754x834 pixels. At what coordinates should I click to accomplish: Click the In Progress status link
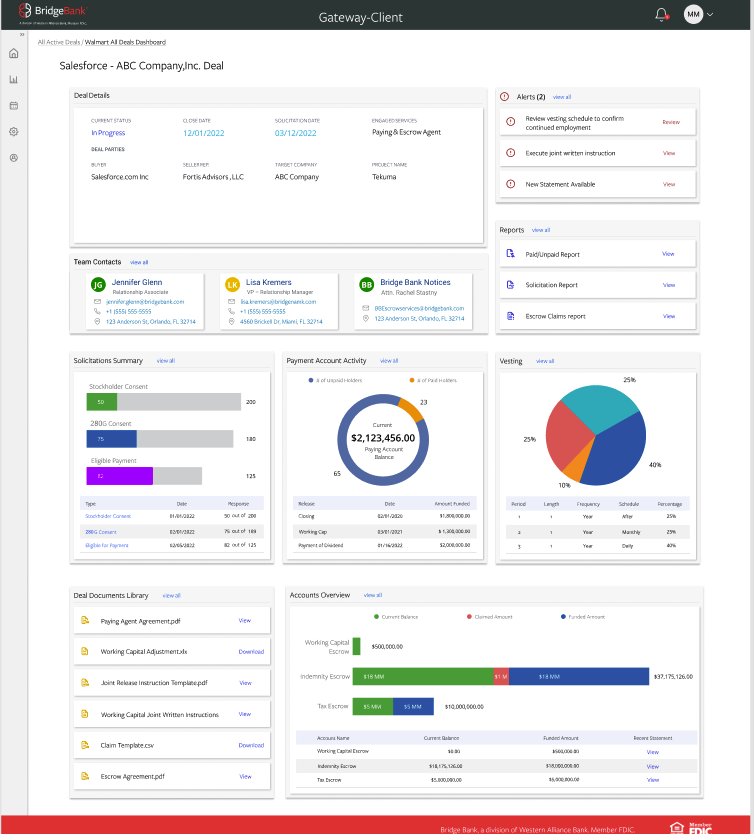[x=108, y=133]
